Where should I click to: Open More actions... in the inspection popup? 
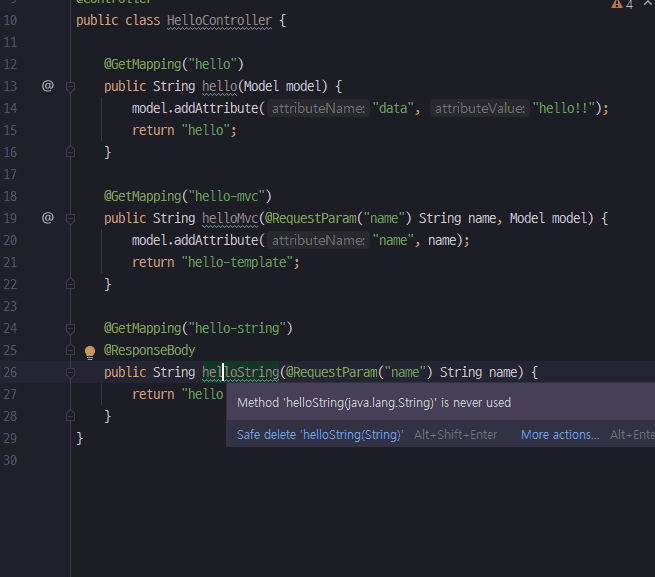[x=560, y=435]
